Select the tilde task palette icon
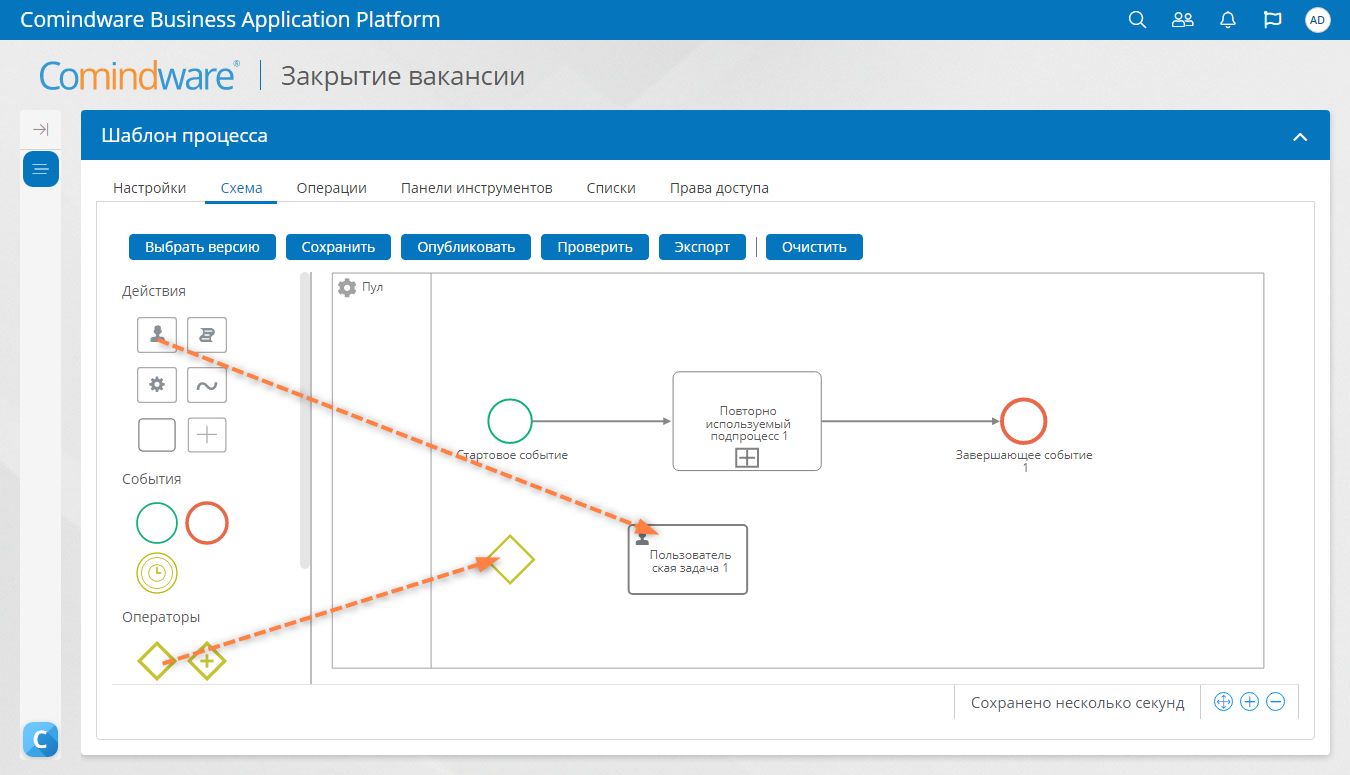This screenshot has width=1350, height=775. click(x=207, y=385)
